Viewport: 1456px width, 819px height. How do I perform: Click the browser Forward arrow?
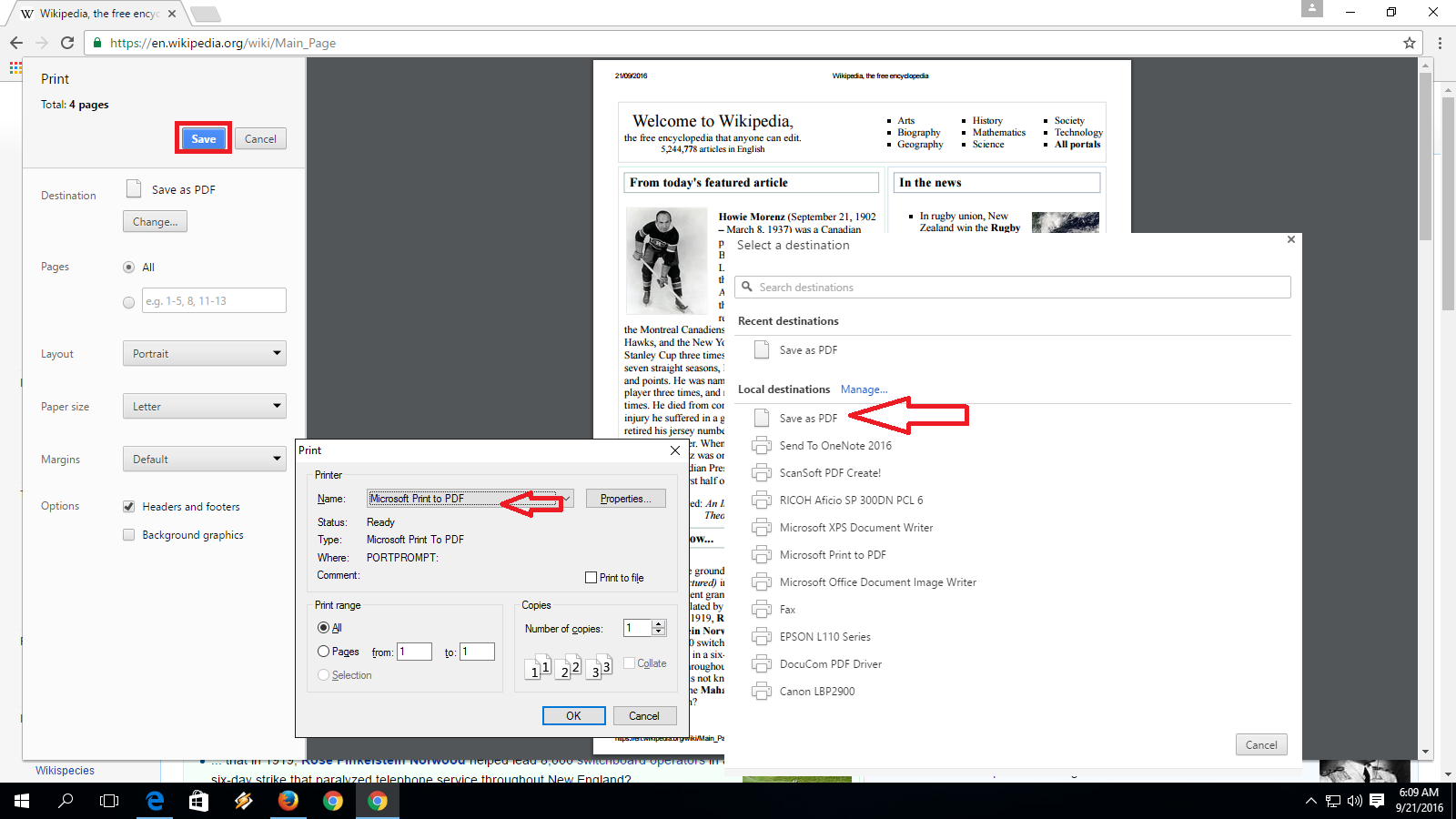pyautogui.click(x=42, y=43)
